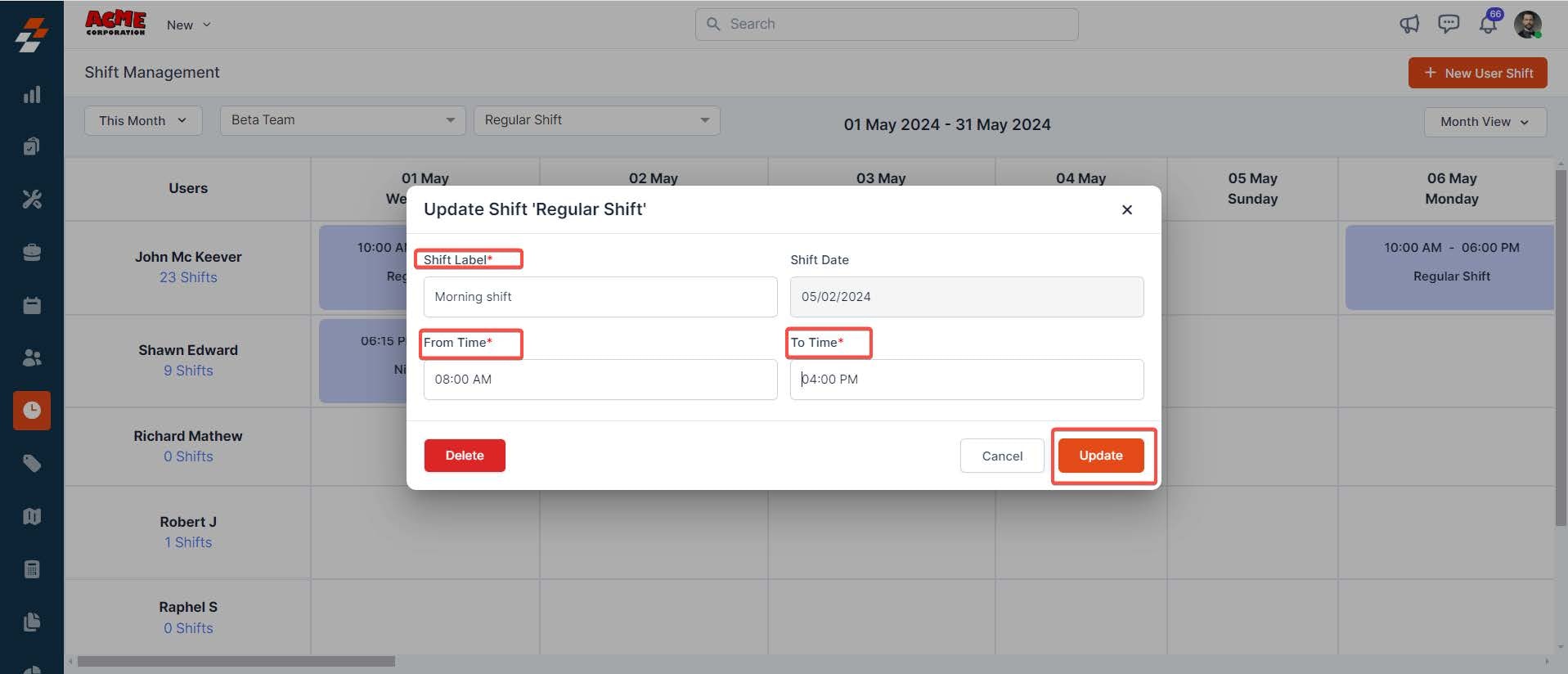Click the Cancel button

coord(1002,456)
